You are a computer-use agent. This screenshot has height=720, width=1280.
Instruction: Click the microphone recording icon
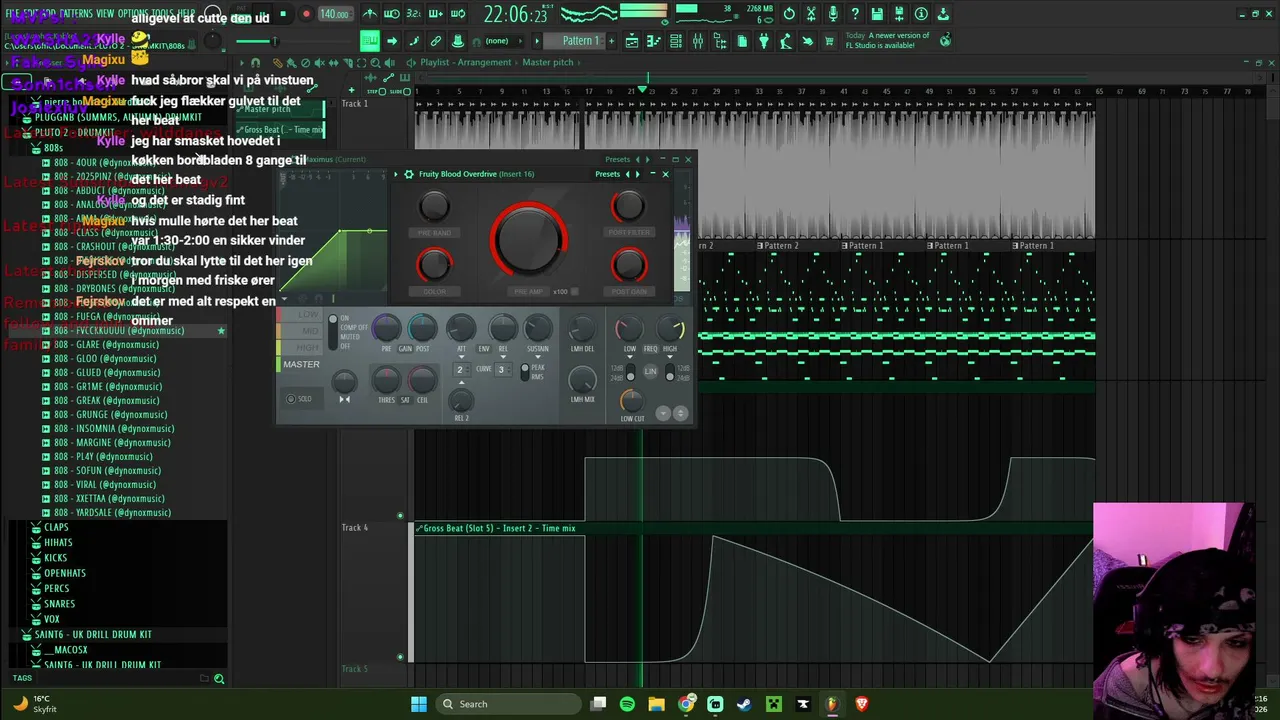click(x=833, y=14)
